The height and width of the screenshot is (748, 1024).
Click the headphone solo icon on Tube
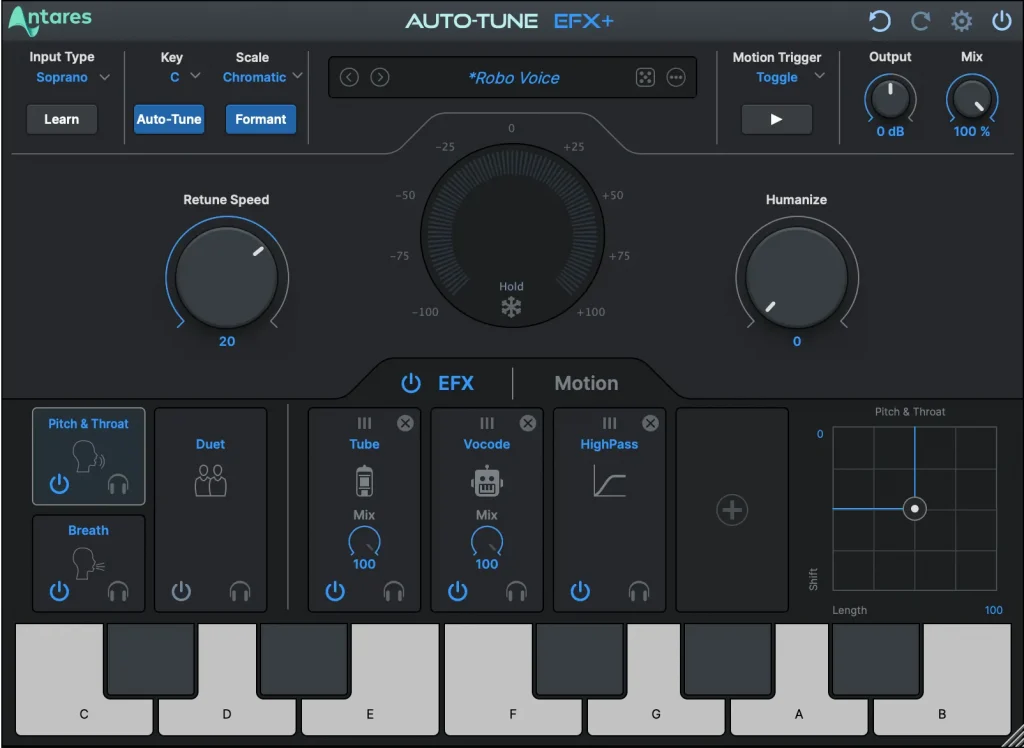coord(394,591)
